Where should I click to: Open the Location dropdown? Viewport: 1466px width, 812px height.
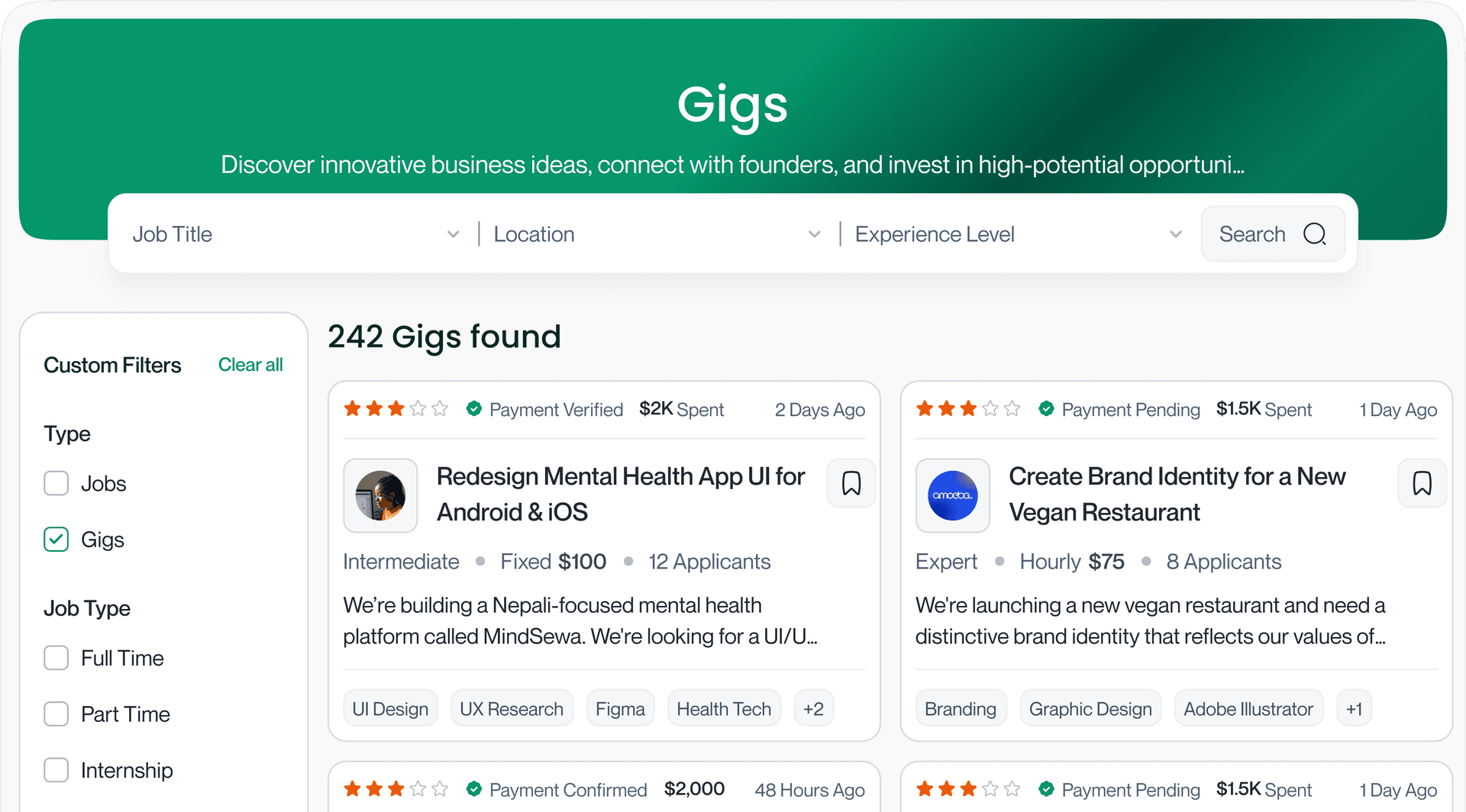click(657, 234)
